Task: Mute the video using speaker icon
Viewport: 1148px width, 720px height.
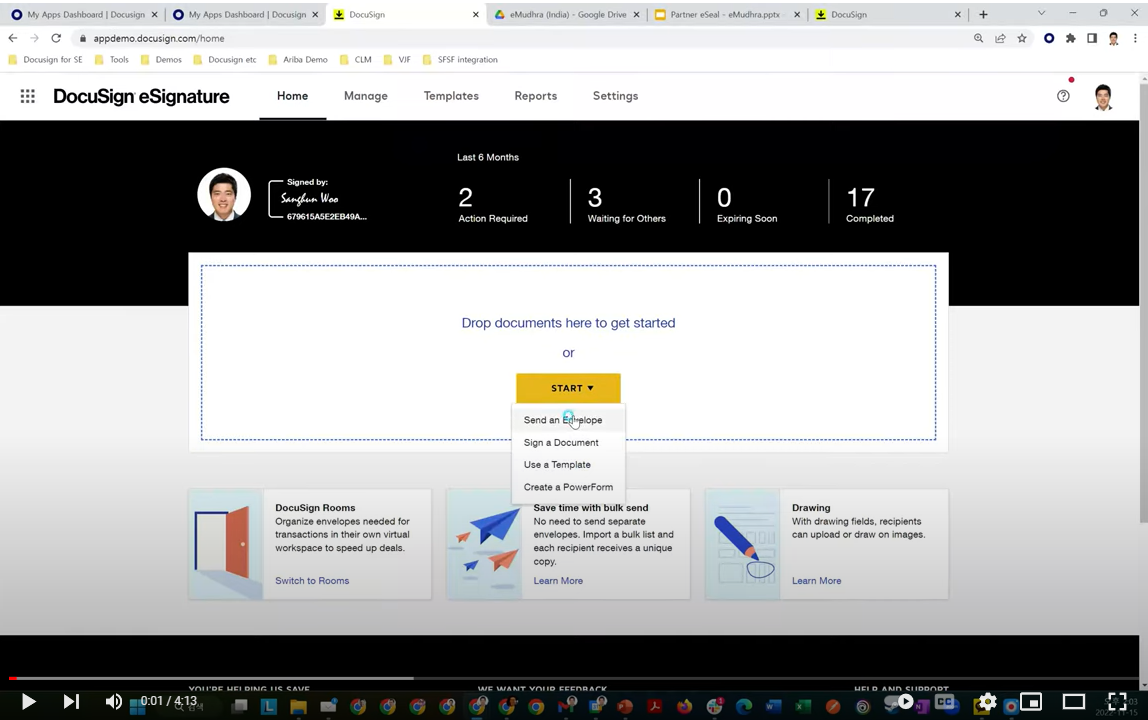Action: pyautogui.click(x=114, y=702)
